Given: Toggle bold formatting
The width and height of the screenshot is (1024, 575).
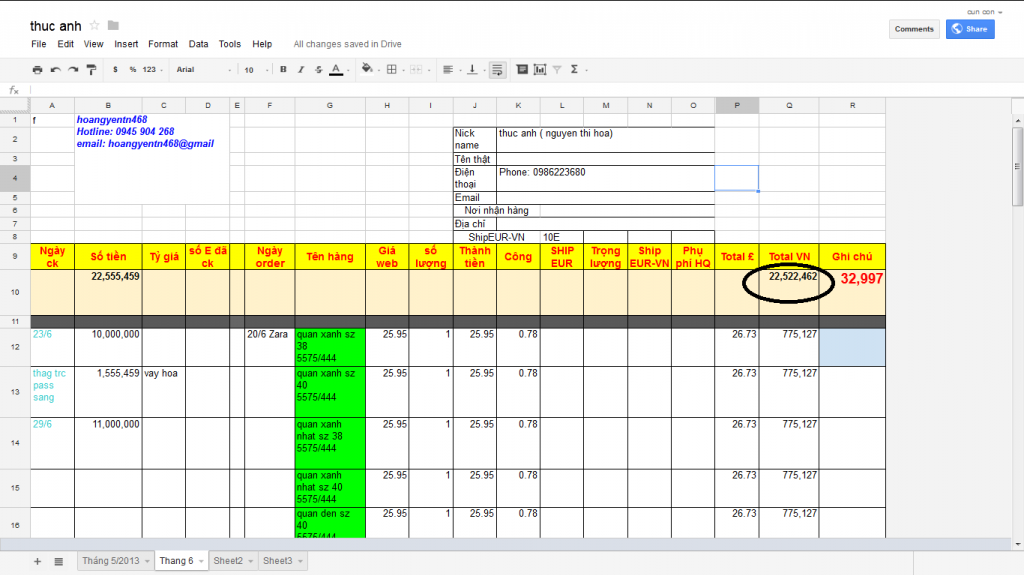Looking at the screenshot, I should coord(284,70).
